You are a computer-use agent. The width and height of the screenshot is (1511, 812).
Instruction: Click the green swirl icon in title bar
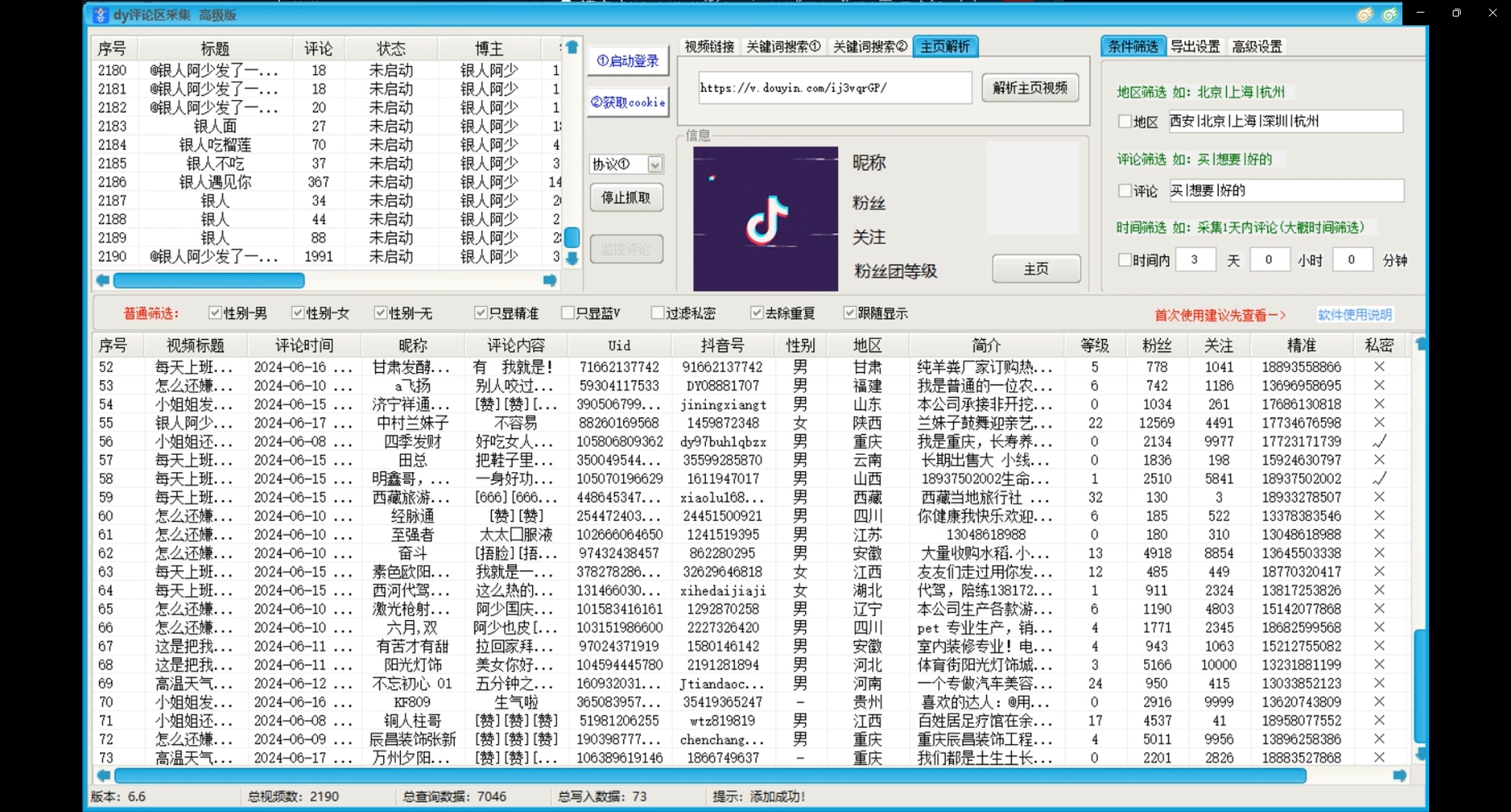coord(1390,14)
